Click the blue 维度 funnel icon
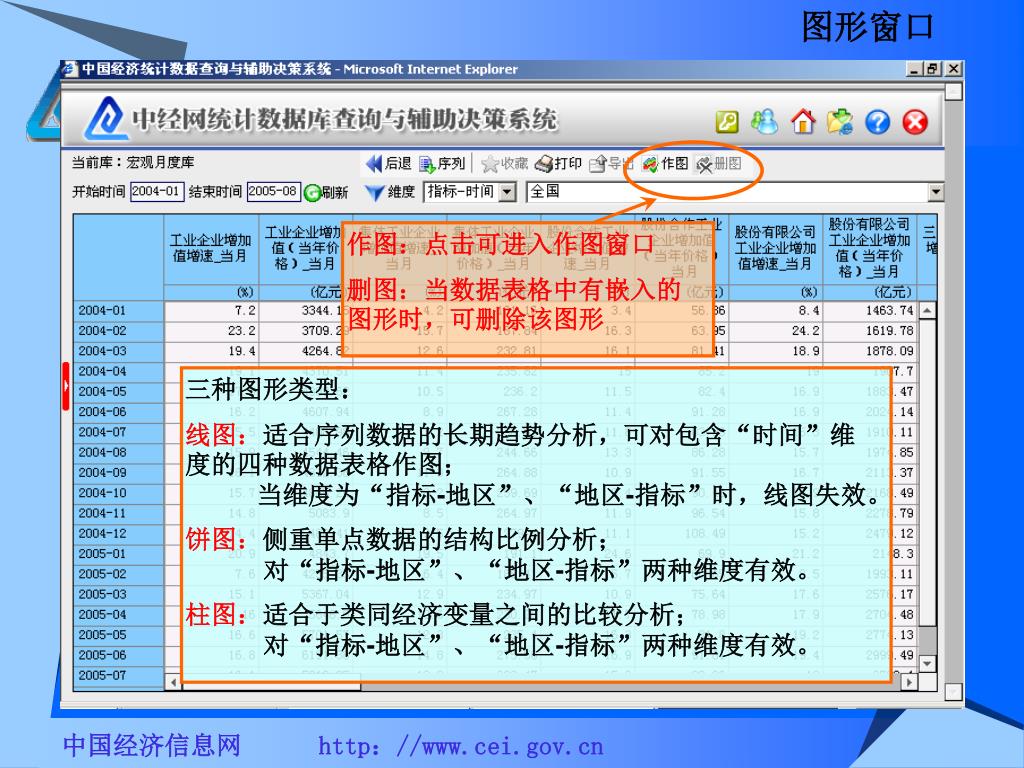 click(x=374, y=193)
